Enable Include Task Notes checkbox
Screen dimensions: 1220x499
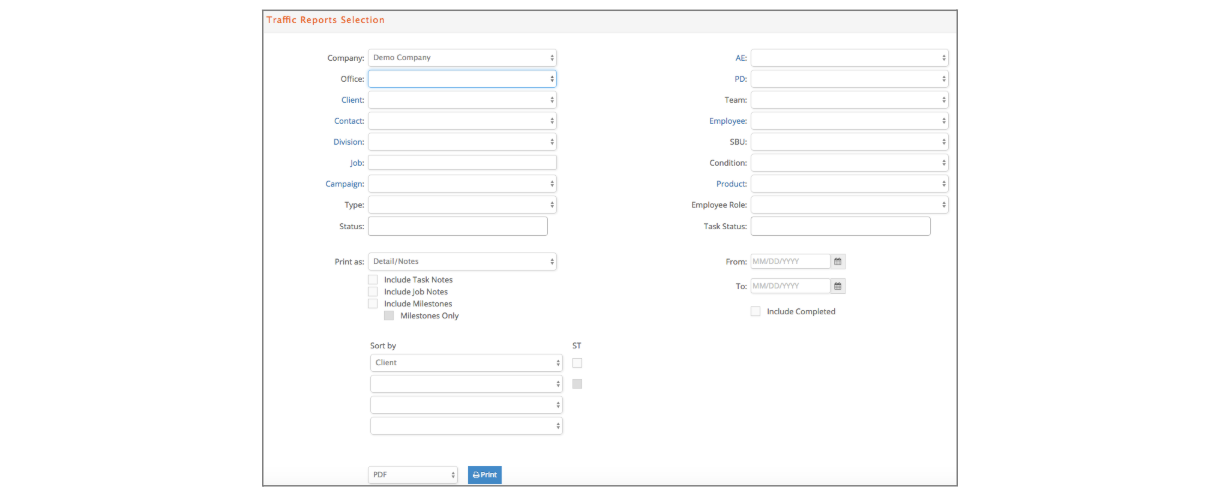point(374,280)
